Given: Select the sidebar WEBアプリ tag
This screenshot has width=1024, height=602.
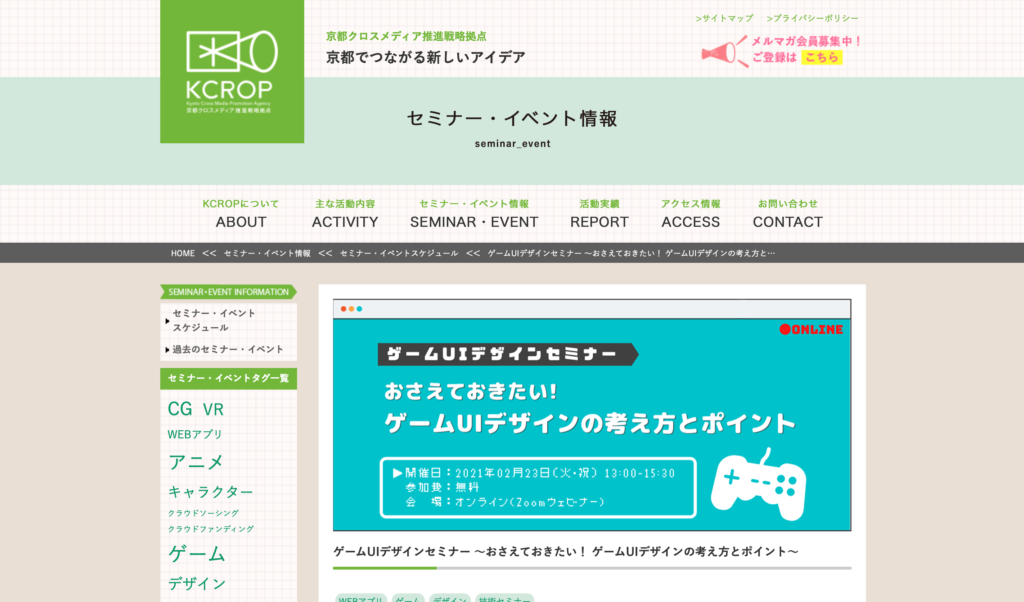Looking at the screenshot, I should [x=195, y=434].
